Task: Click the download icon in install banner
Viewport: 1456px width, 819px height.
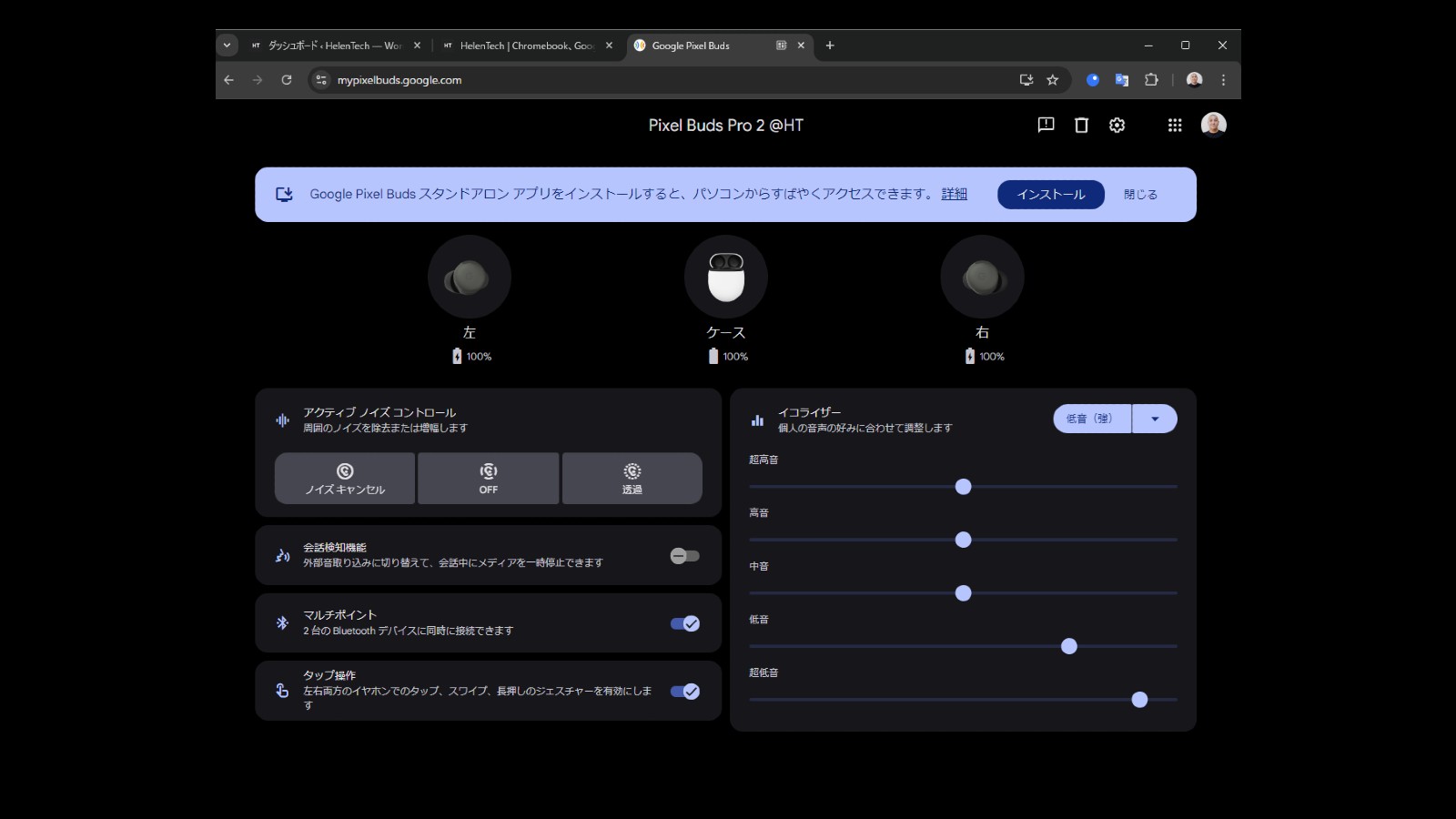Action: (284, 194)
